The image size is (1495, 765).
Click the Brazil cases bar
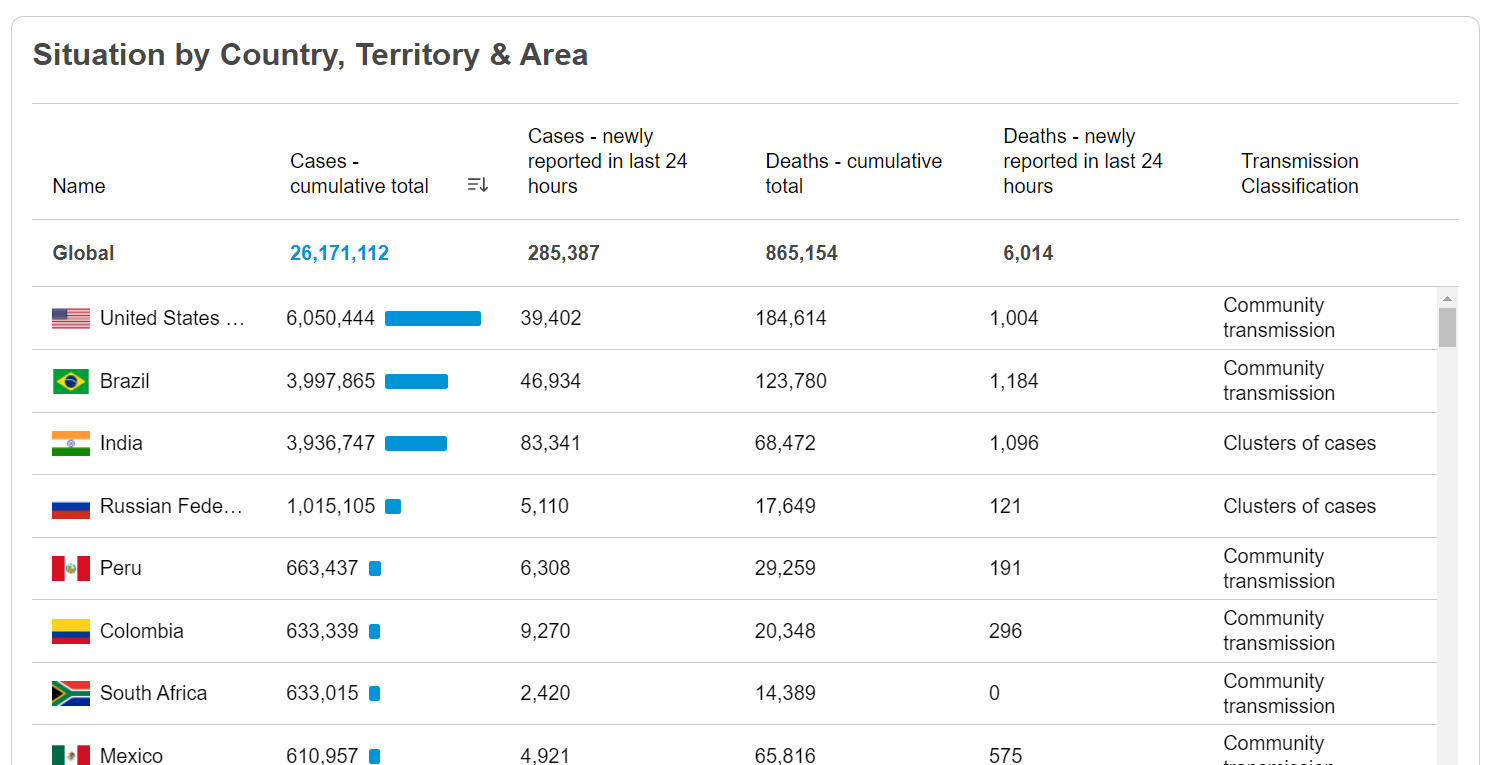pos(416,381)
